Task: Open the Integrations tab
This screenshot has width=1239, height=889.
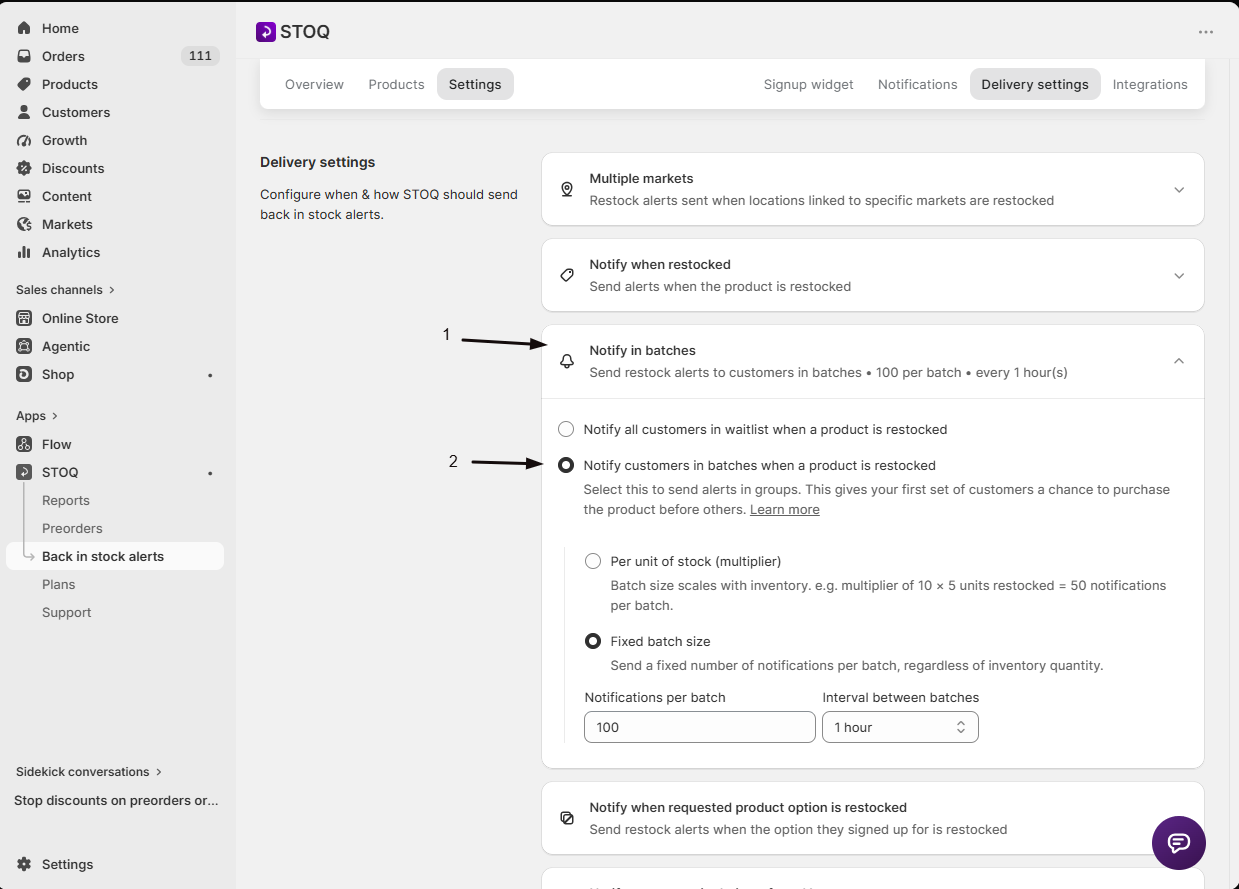Action: 1150,84
